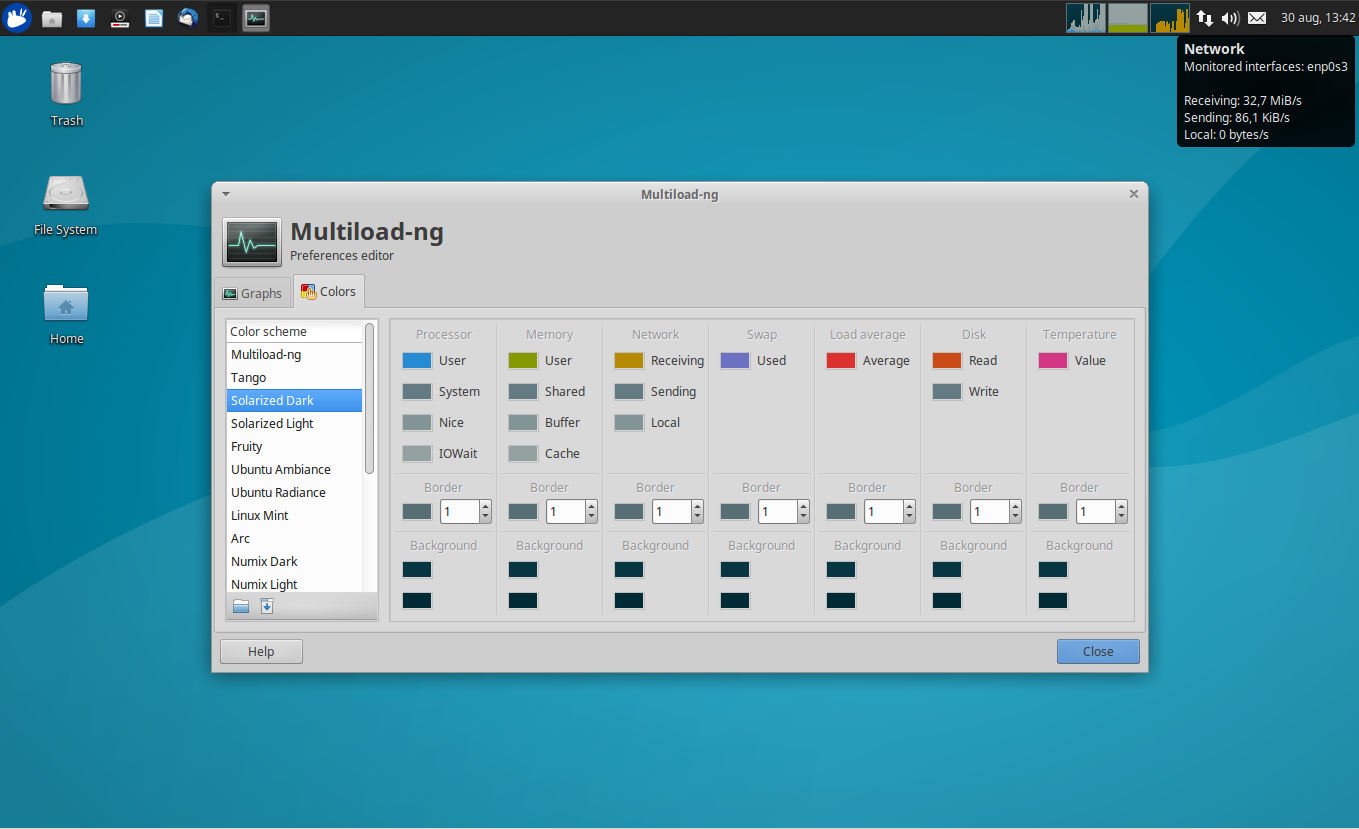1359x829 pixels.
Task: Pick the Memory Buffer color swatch
Action: pyautogui.click(x=523, y=422)
